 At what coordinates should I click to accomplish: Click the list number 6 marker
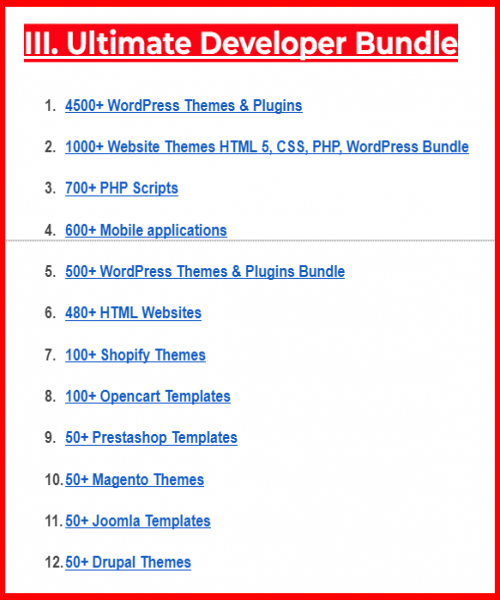tap(50, 313)
